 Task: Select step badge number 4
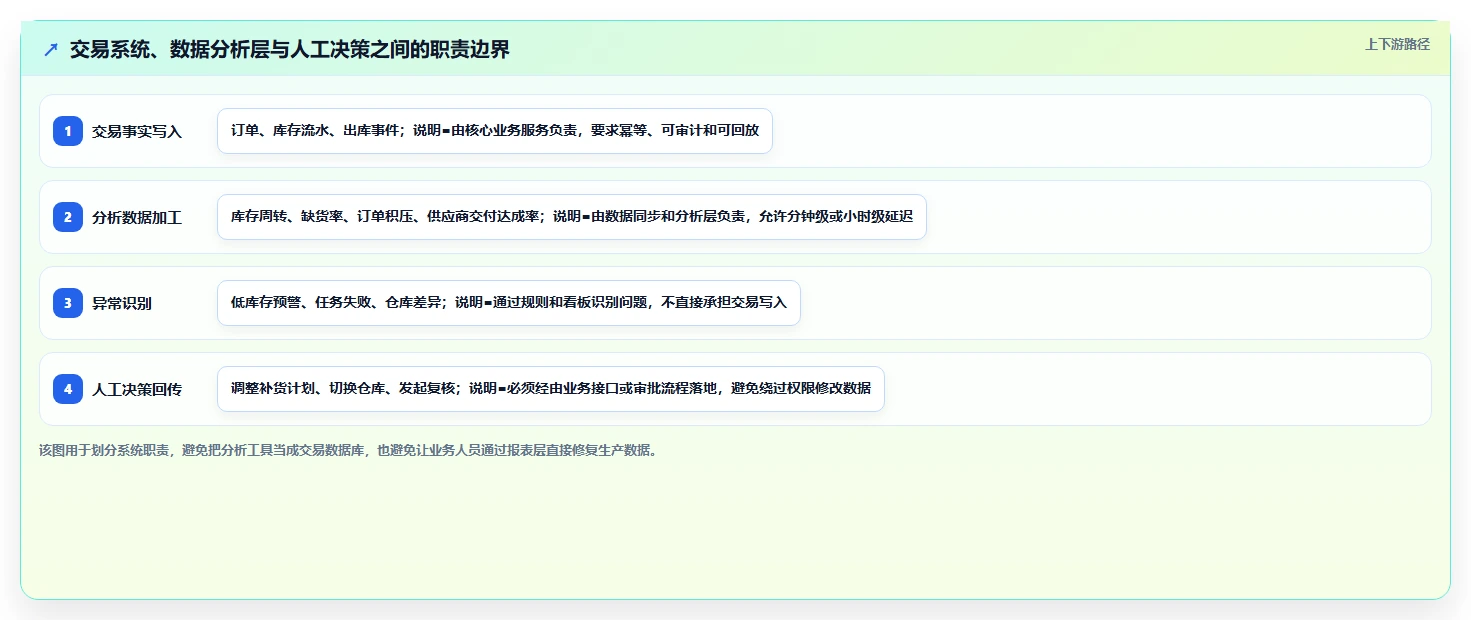click(x=68, y=389)
